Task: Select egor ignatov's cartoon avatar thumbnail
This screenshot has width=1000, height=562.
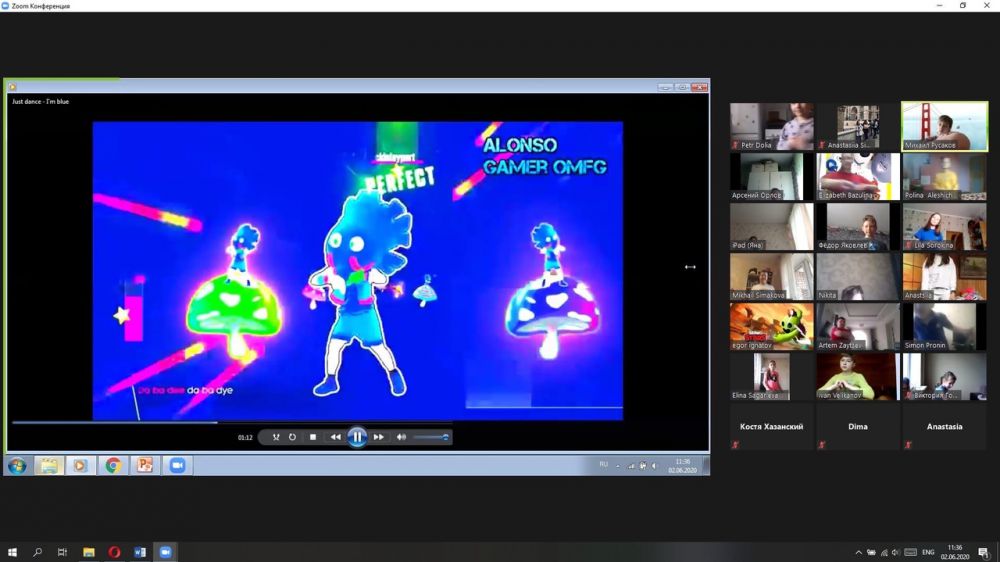Action: [772, 327]
